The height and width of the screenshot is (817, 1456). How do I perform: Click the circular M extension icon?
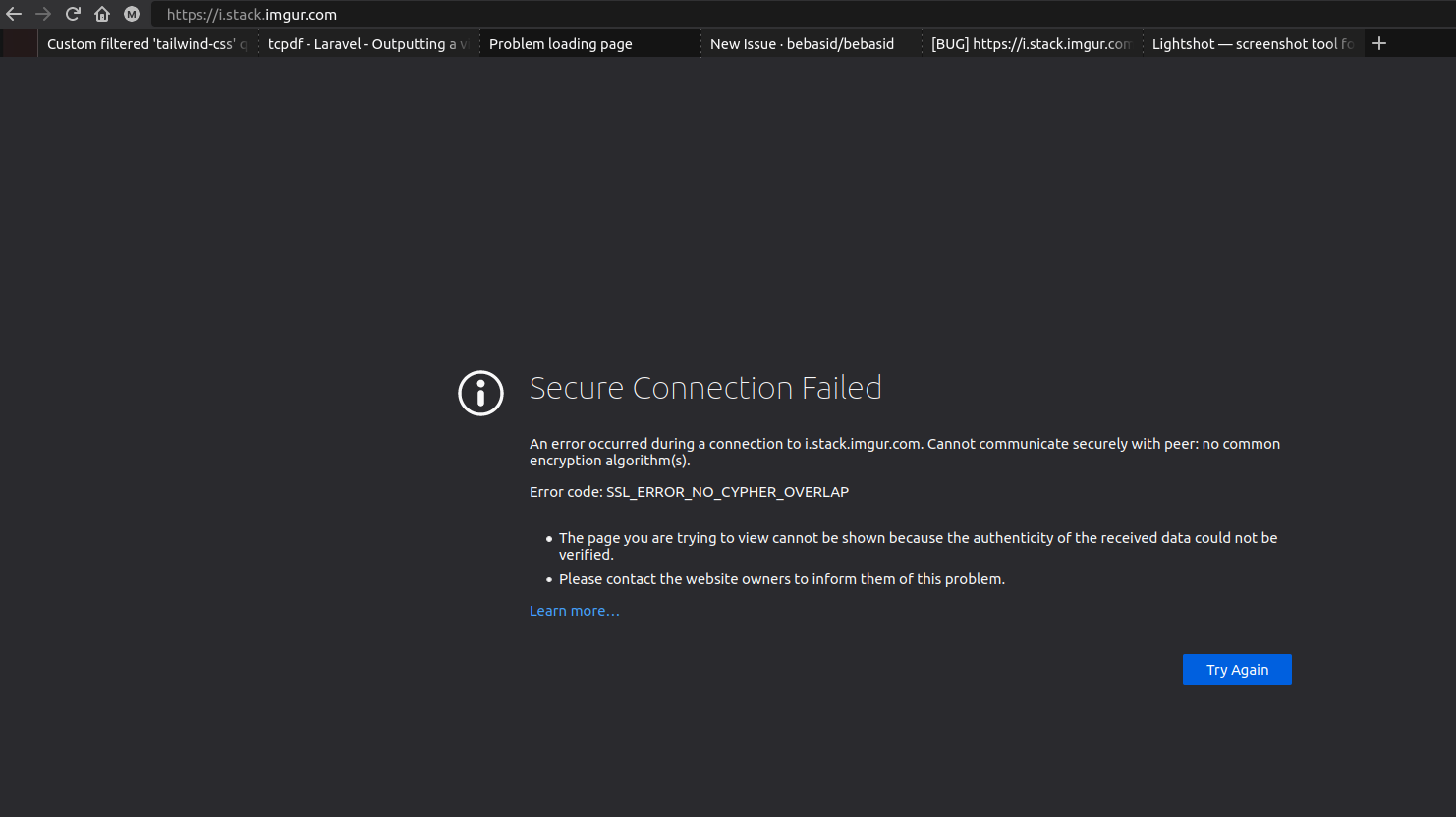pyautogui.click(x=132, y=14)
